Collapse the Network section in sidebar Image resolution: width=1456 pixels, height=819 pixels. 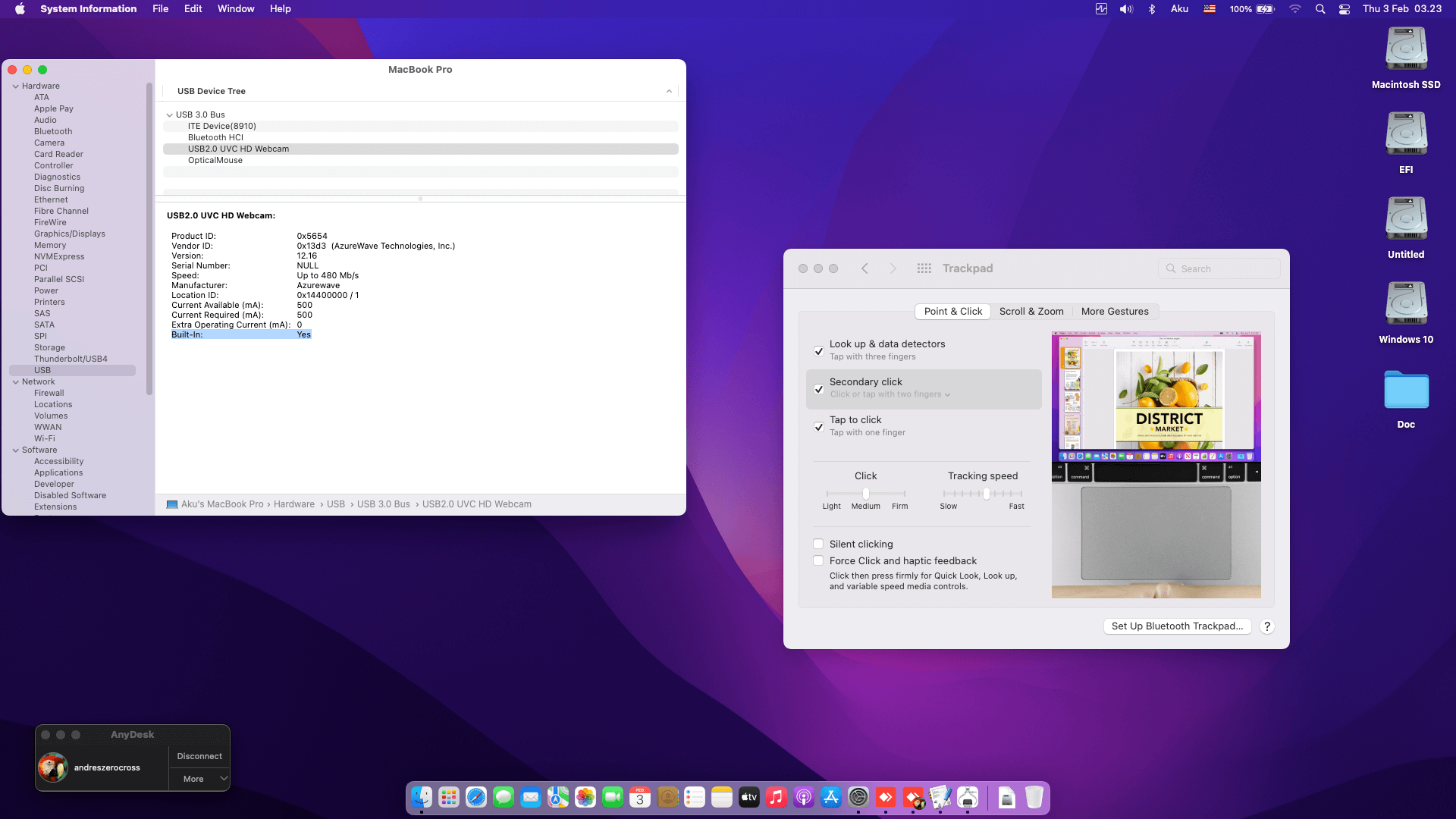point(16,381)
